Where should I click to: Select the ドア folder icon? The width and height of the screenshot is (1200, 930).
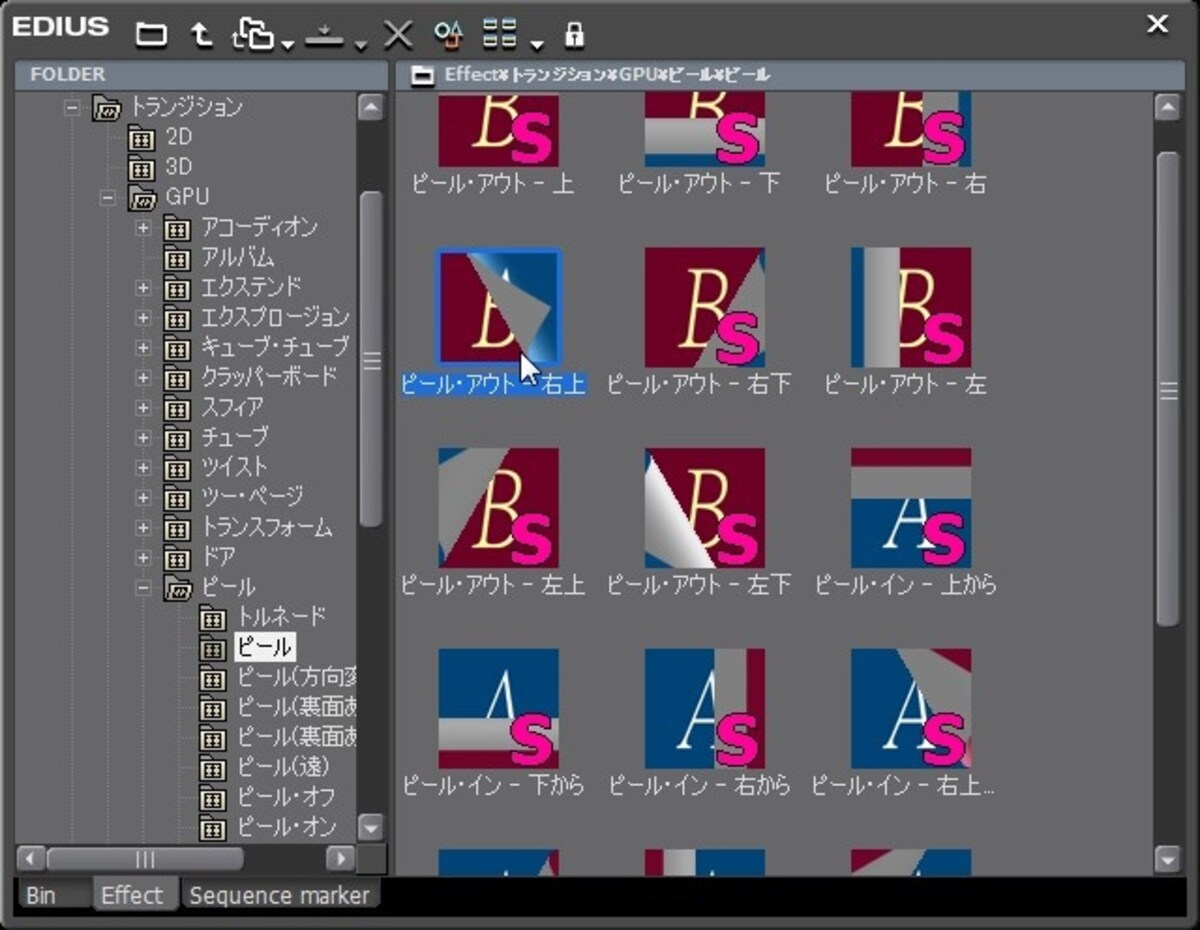point(177,558)
